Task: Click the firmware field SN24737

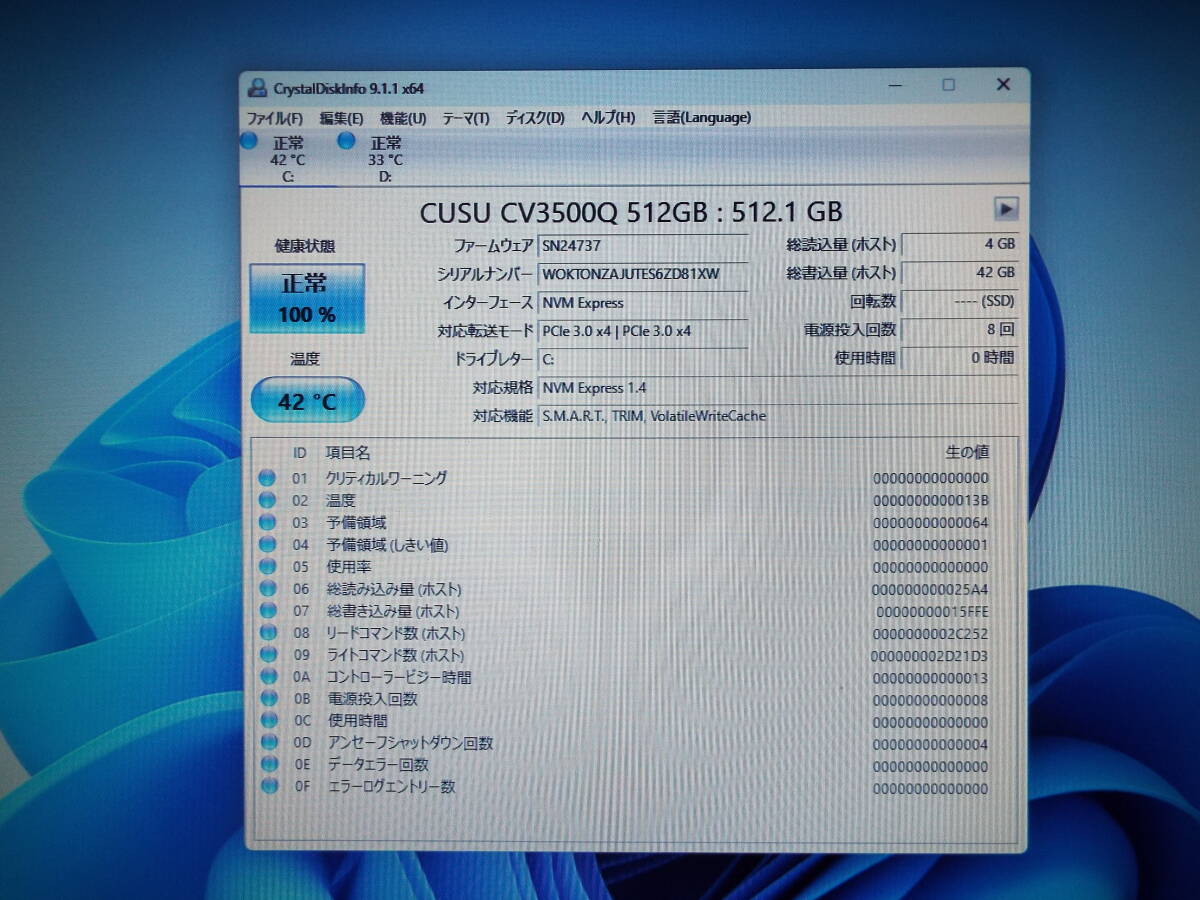Action: [643, 245]
